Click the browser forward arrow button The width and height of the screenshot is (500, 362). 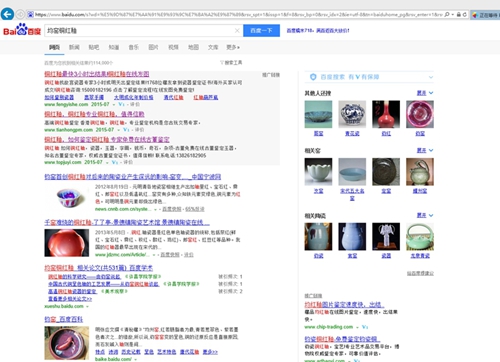point(20,14)
